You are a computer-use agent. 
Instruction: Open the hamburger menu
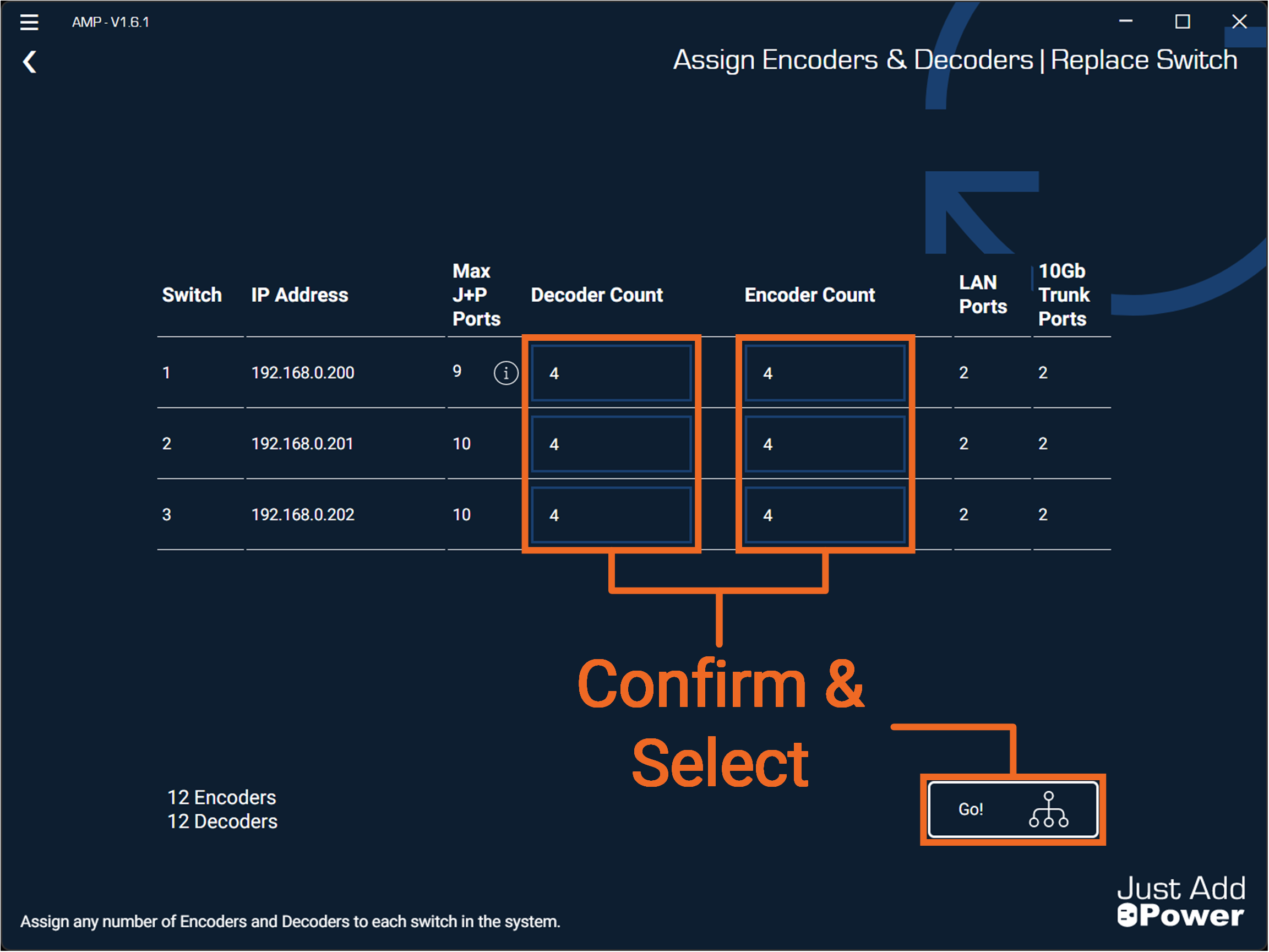[x=29, y=23]
